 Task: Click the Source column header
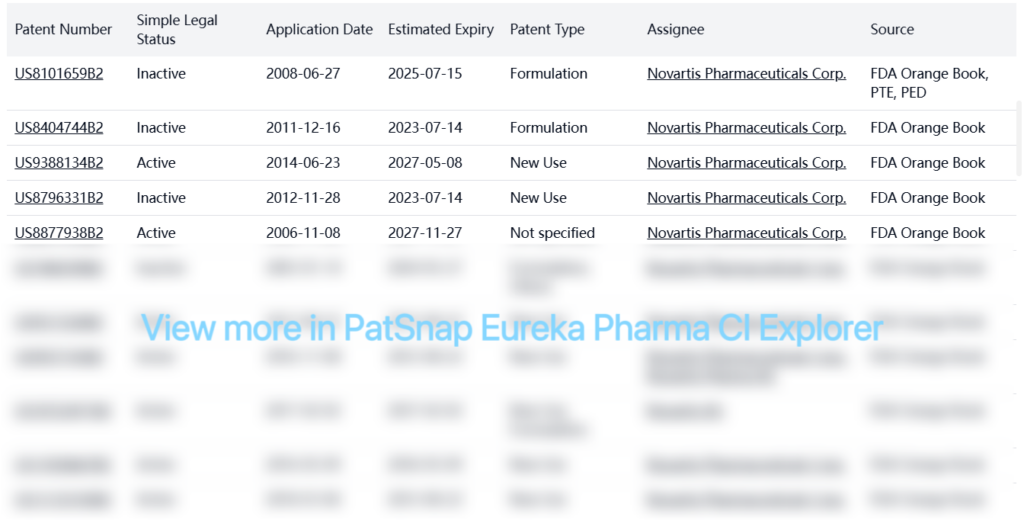892,29
